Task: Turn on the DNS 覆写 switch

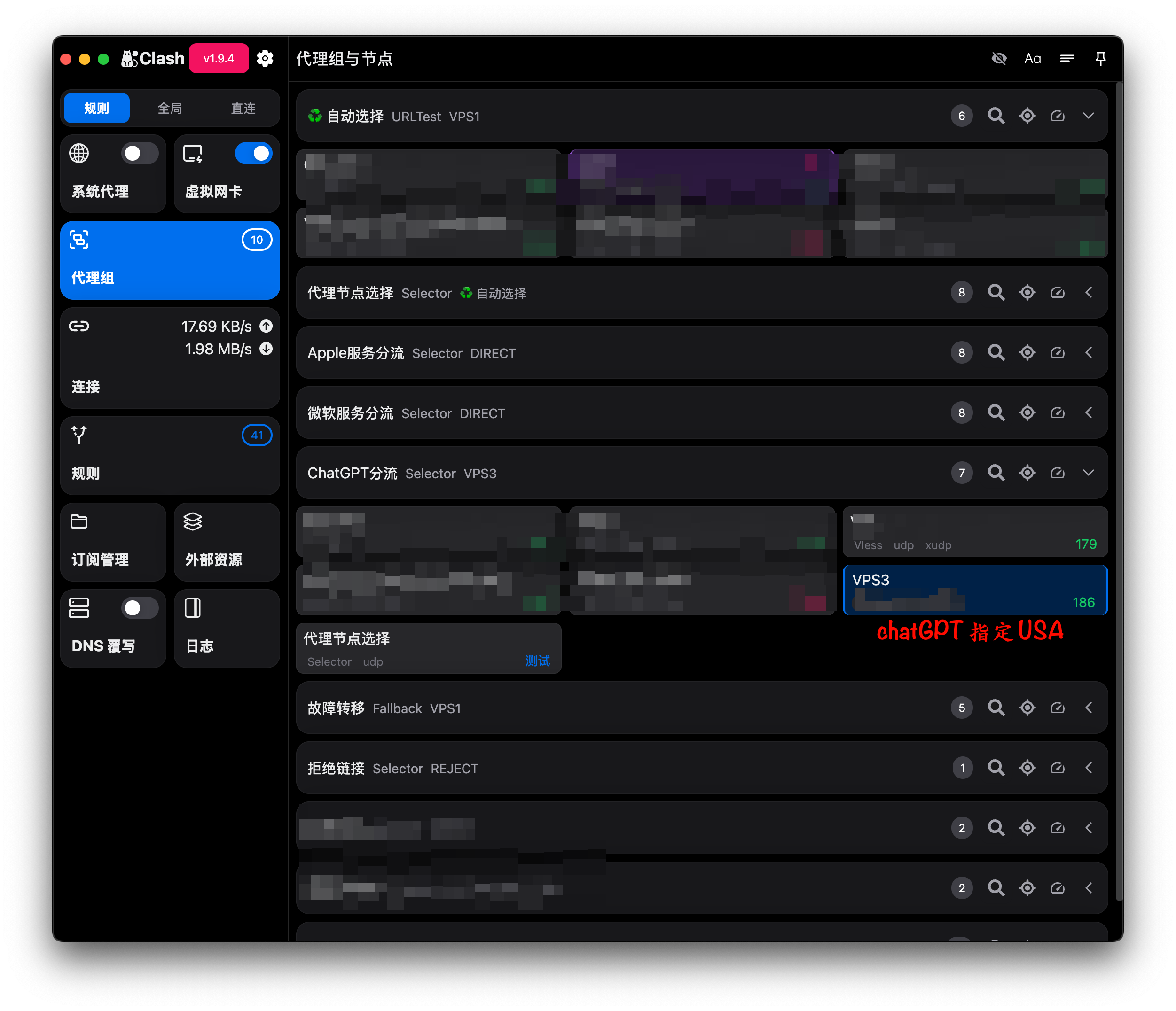Action: (x=140, y=608)
